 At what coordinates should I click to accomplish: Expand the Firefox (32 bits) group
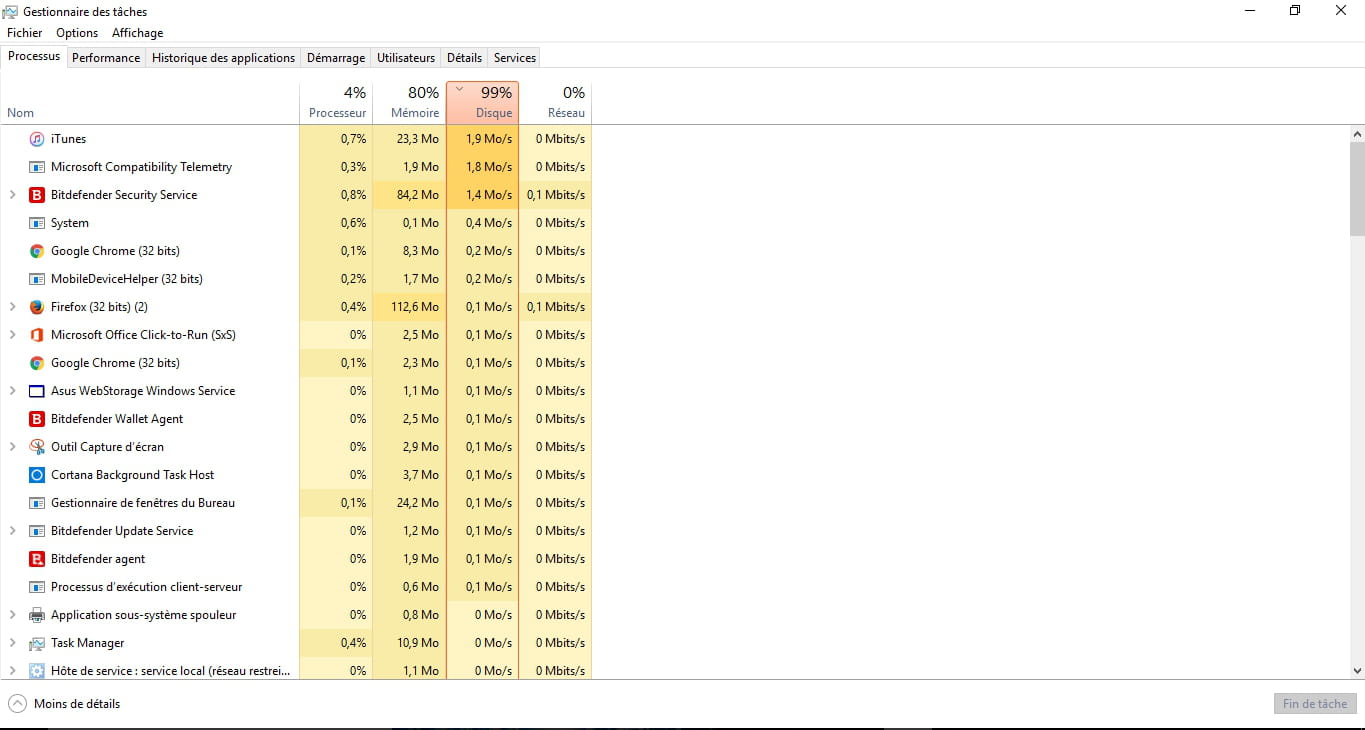[12, 307]
